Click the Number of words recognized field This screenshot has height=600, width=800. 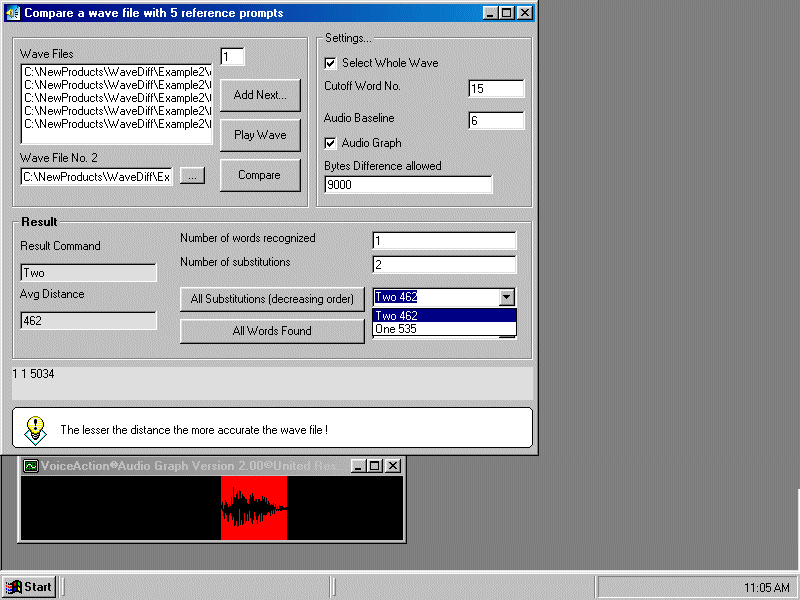444,241
